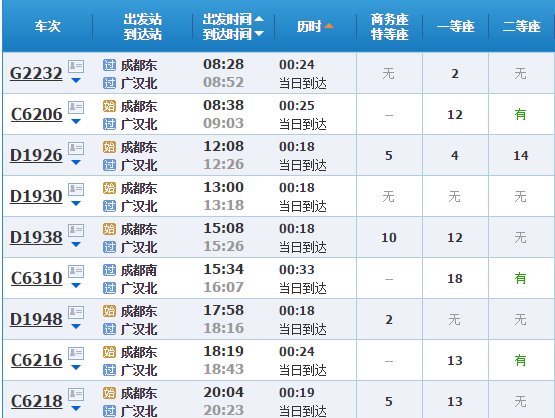The image size is (555, 418).
Task: Expand the blue arrow under C6218
Action: pos(76,409)
